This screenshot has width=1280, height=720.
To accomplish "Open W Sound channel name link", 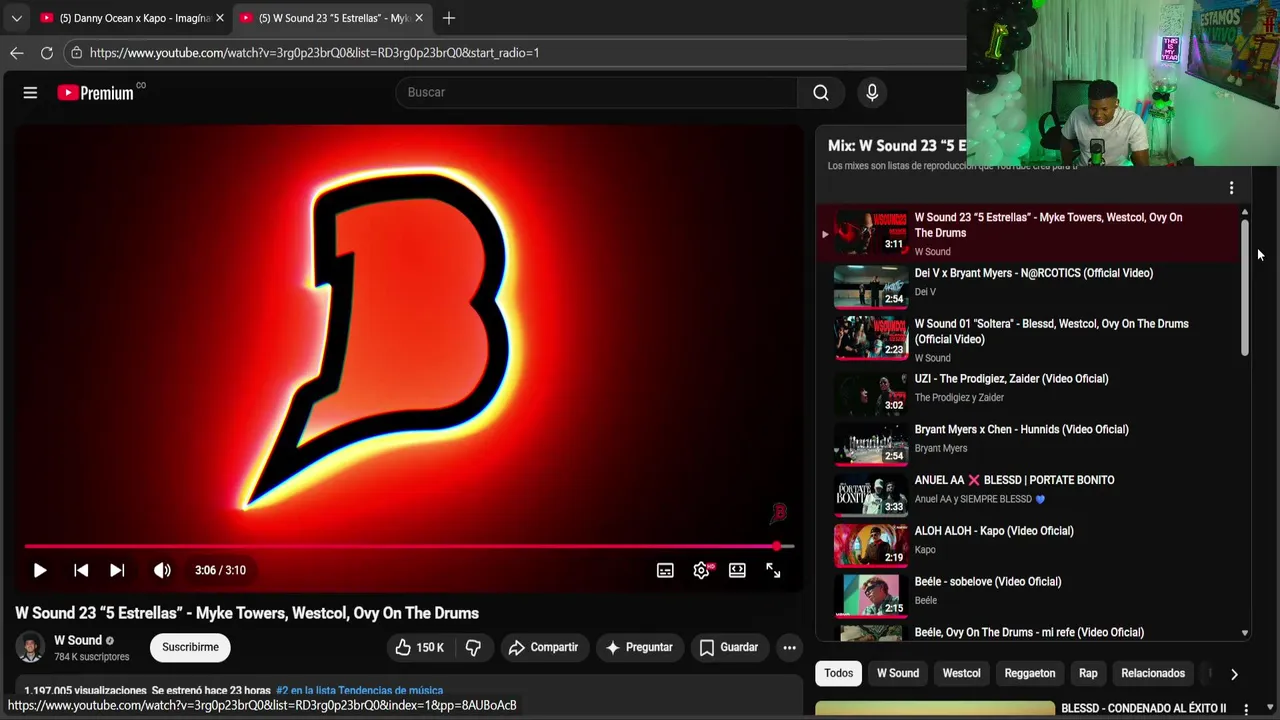I will (78, 640).
